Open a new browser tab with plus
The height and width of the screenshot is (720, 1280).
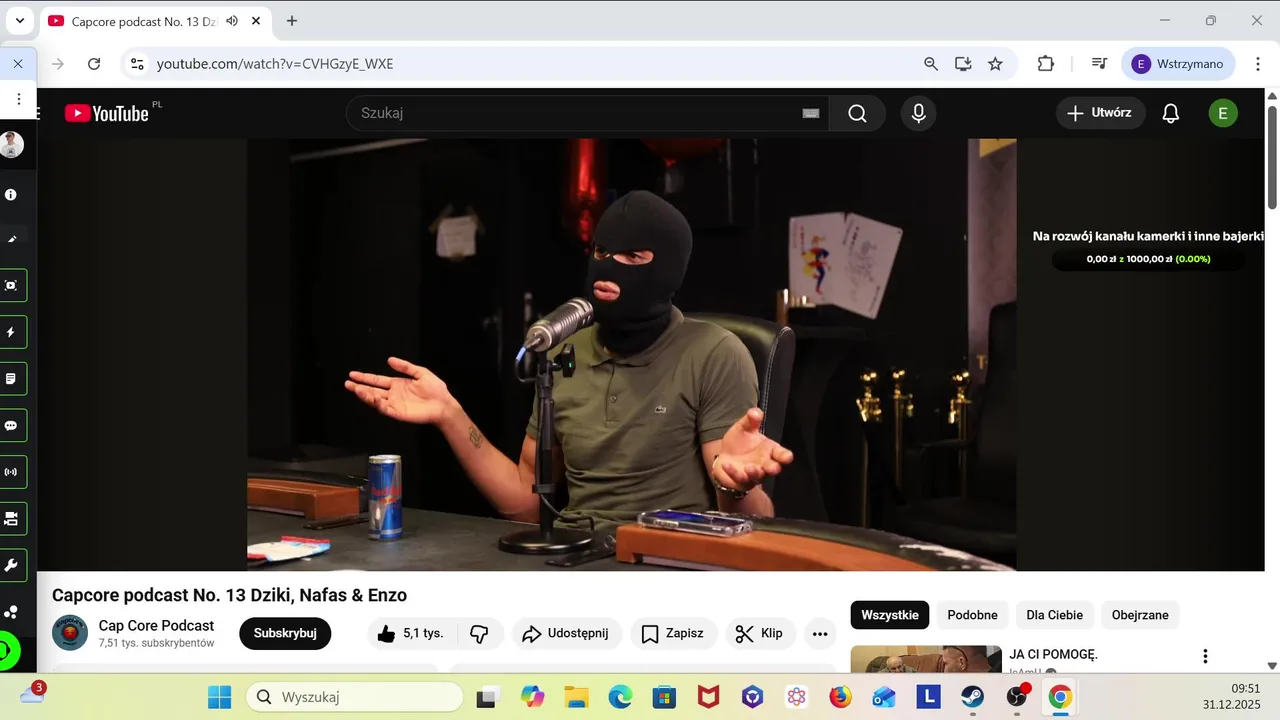(292, 21)
